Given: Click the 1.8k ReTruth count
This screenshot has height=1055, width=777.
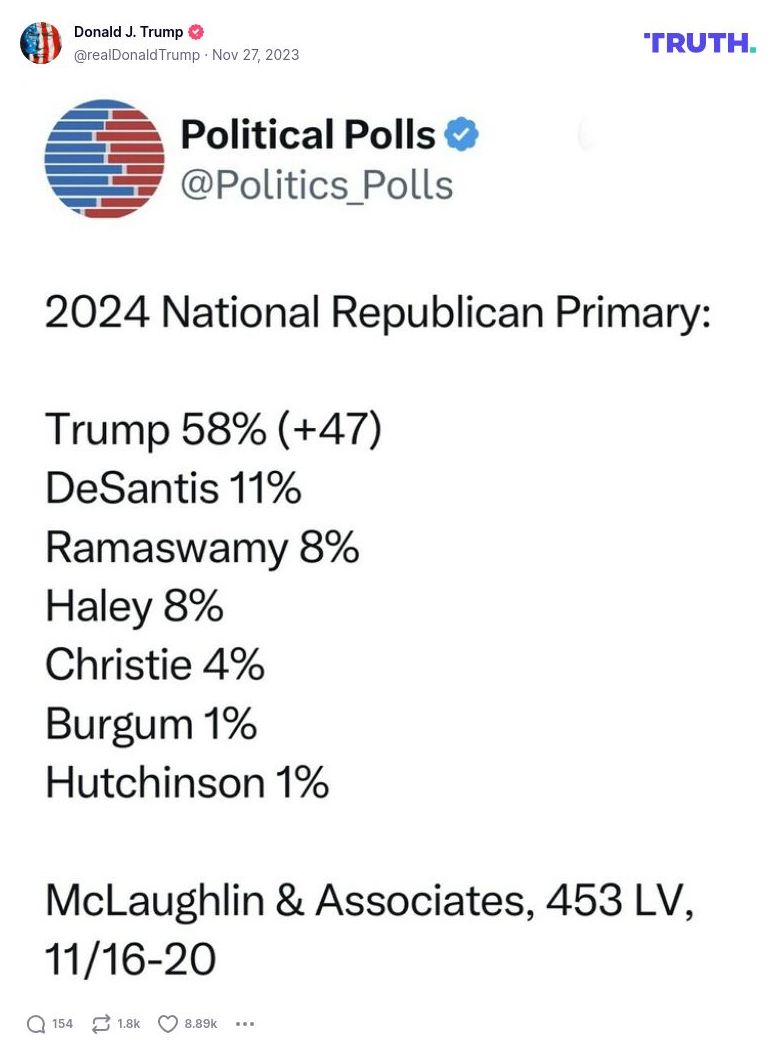Looking at the screenshot, I should [x=127, y=1024].
